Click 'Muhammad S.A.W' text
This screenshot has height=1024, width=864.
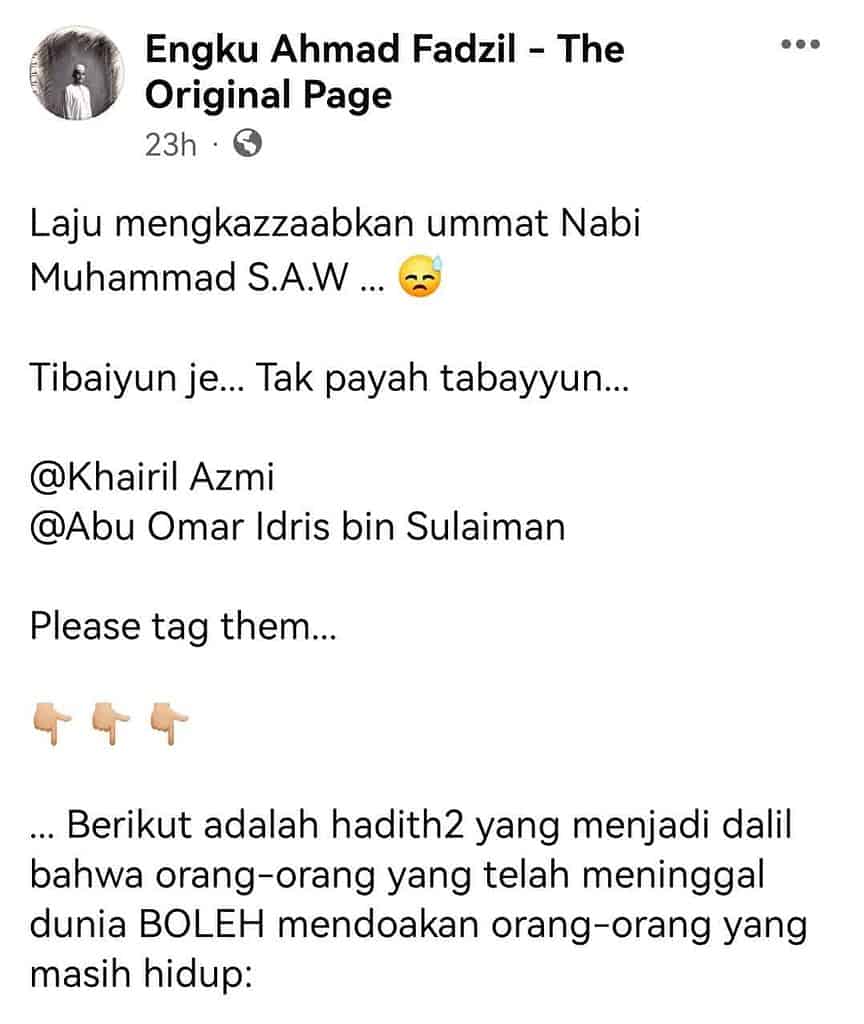tap(189, 278)
